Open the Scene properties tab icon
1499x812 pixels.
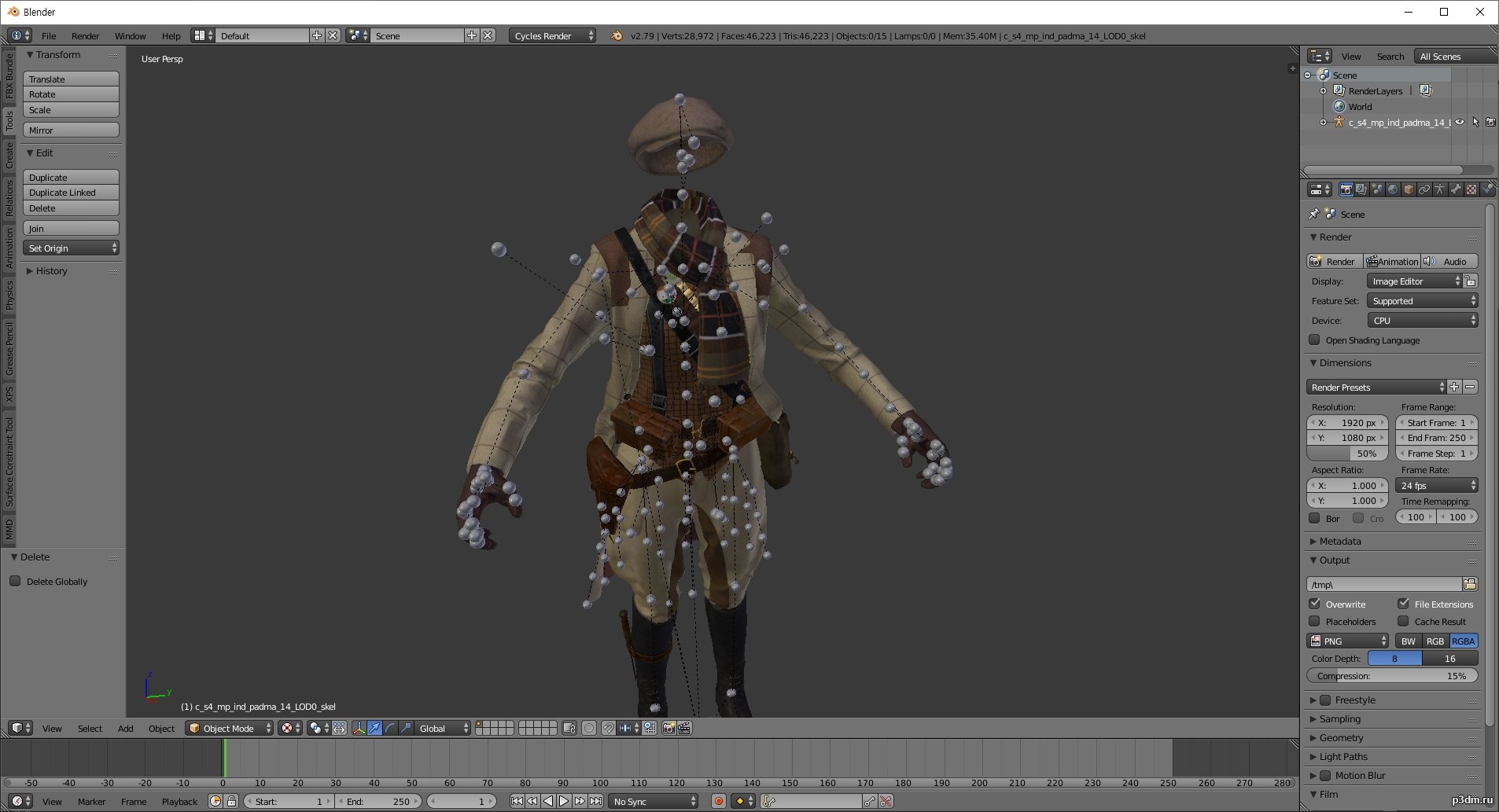[x=1377, y=189]
